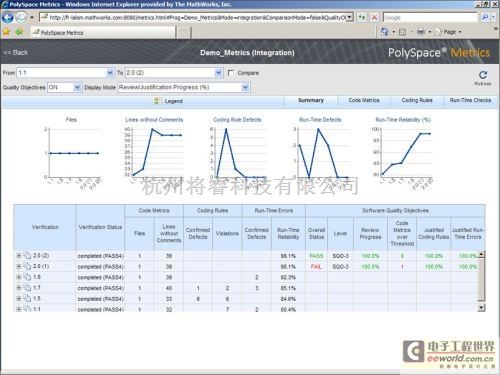The height and width of the screenshot is (375, 500).
Task: Open the Favorites Center star icon
Action: (7, 32)
